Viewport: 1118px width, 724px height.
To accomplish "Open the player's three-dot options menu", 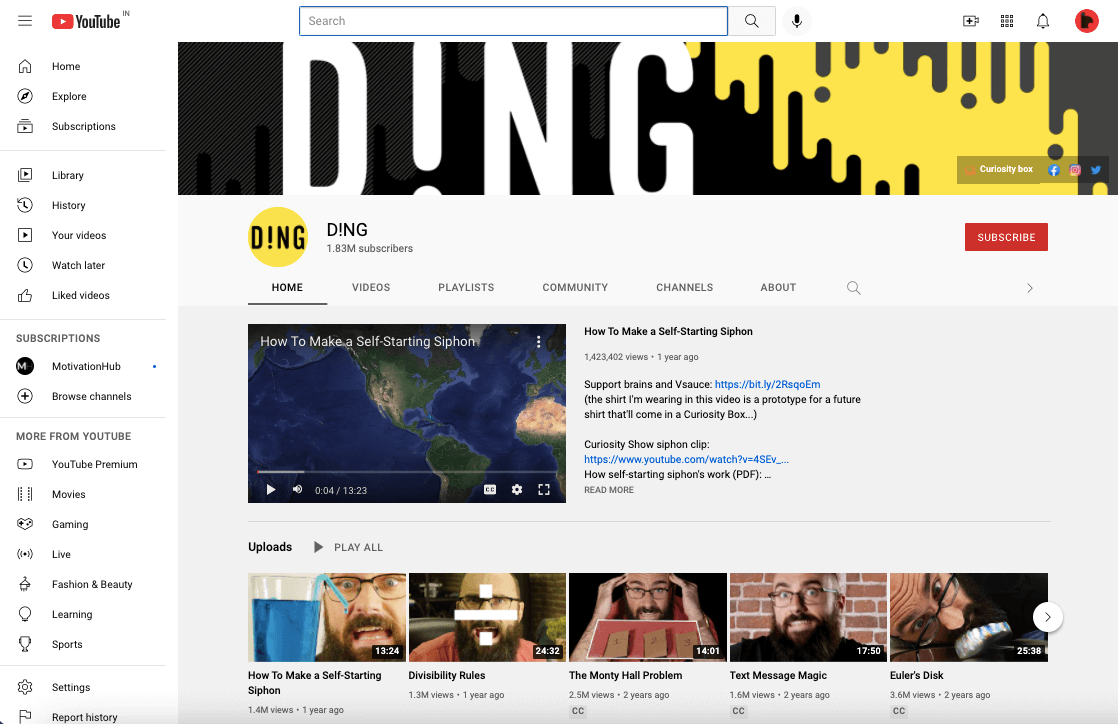I will [538, 342].
